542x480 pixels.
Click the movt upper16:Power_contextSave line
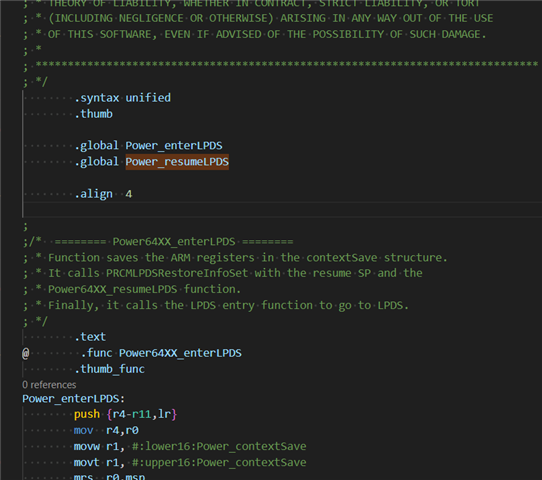point(190,462)
